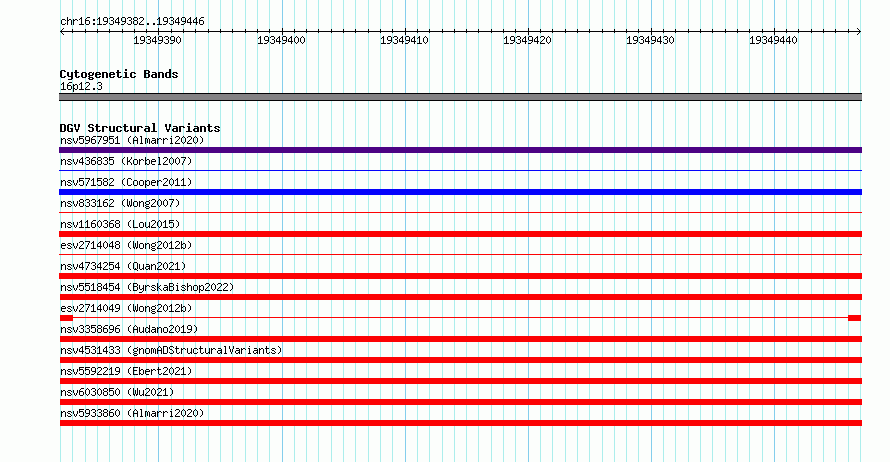
Task: Select the red nsv1160368 variant bar
Action: (x=460, y=234)
